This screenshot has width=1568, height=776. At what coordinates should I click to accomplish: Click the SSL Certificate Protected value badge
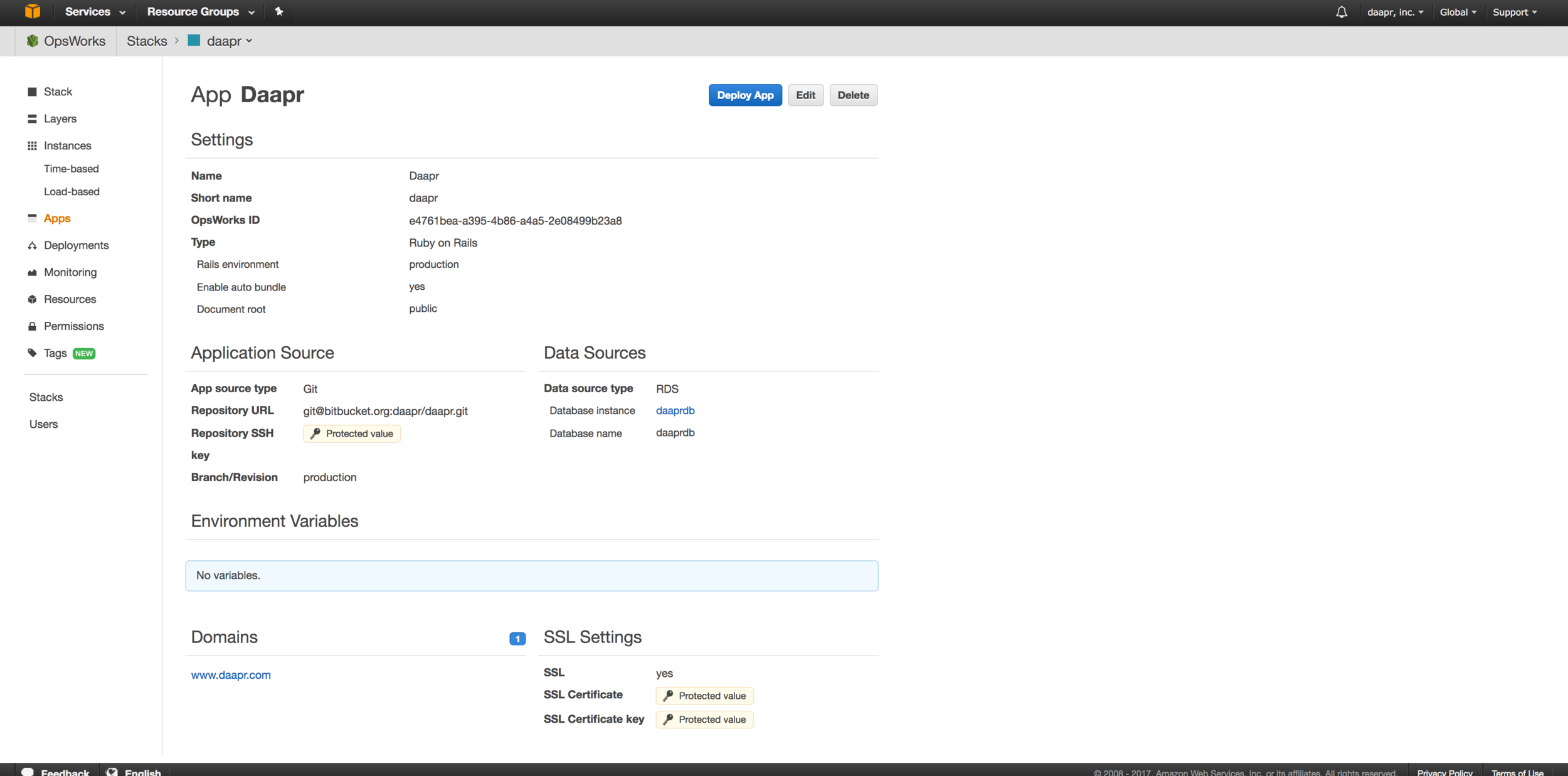tap(704, 696)
